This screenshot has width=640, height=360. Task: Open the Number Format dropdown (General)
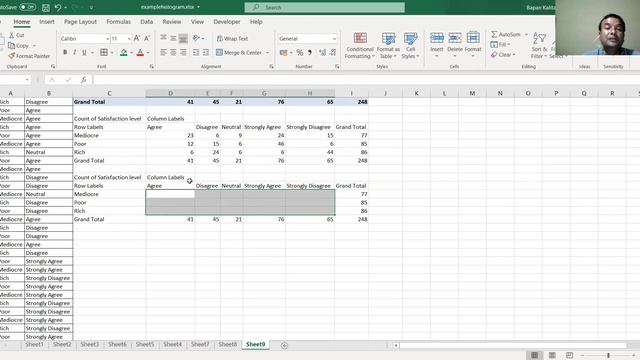334,38
